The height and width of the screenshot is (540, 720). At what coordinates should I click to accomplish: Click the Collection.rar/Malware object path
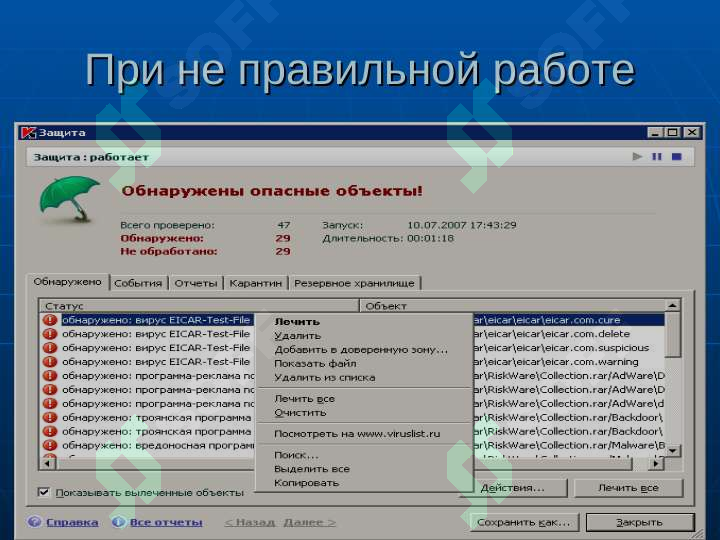coord(569,445)
